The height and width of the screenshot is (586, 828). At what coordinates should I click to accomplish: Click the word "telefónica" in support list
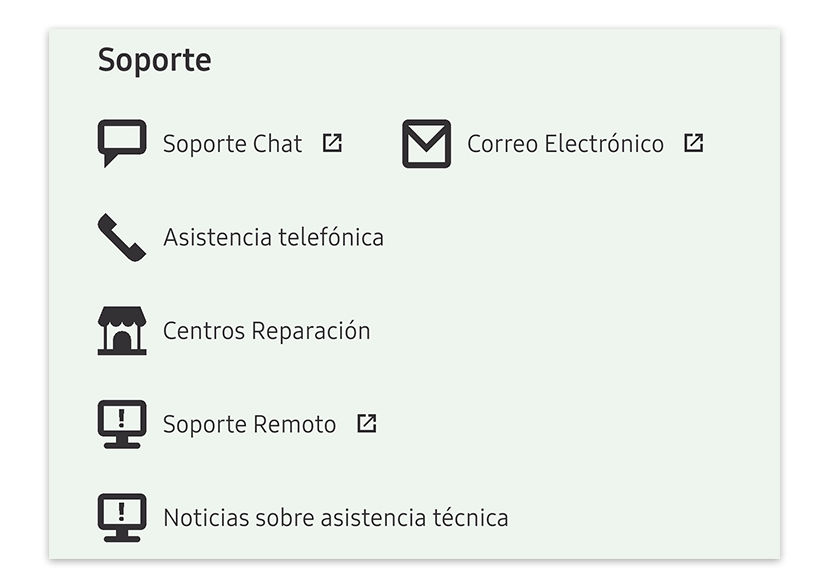pyautogui.click(x=330, y=238)
